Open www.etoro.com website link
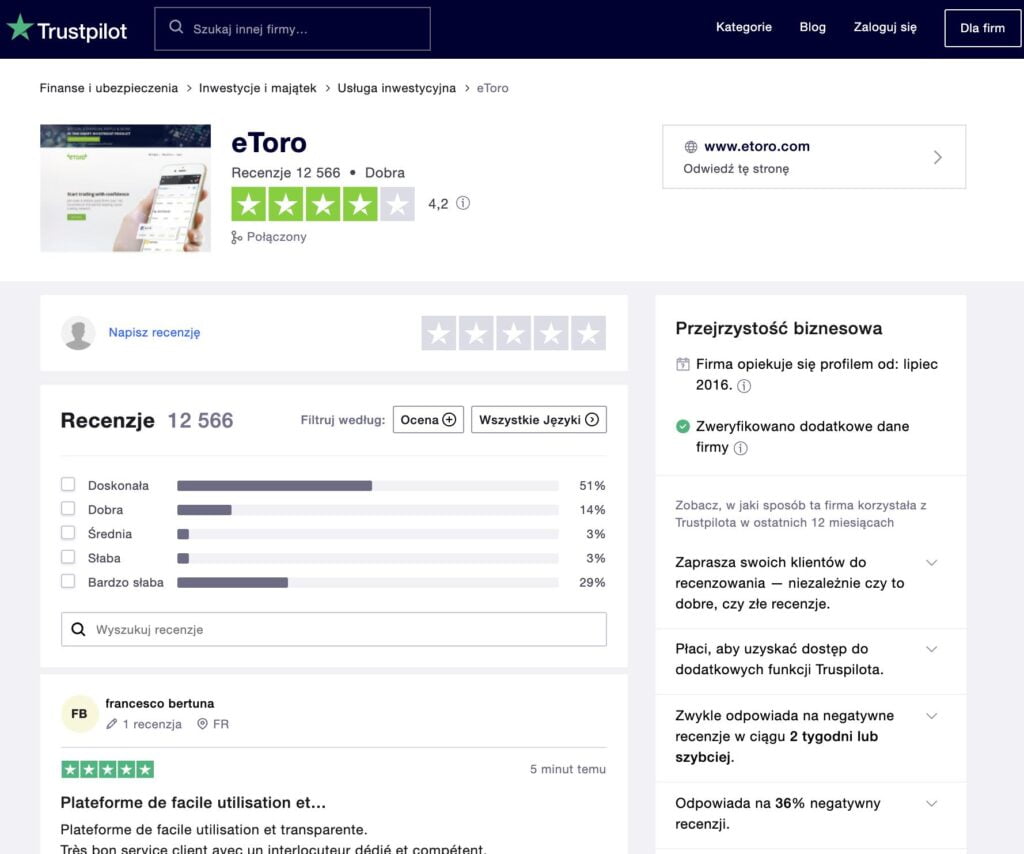1024x854 pixels. pyautogui.click(x=757, y=146)
